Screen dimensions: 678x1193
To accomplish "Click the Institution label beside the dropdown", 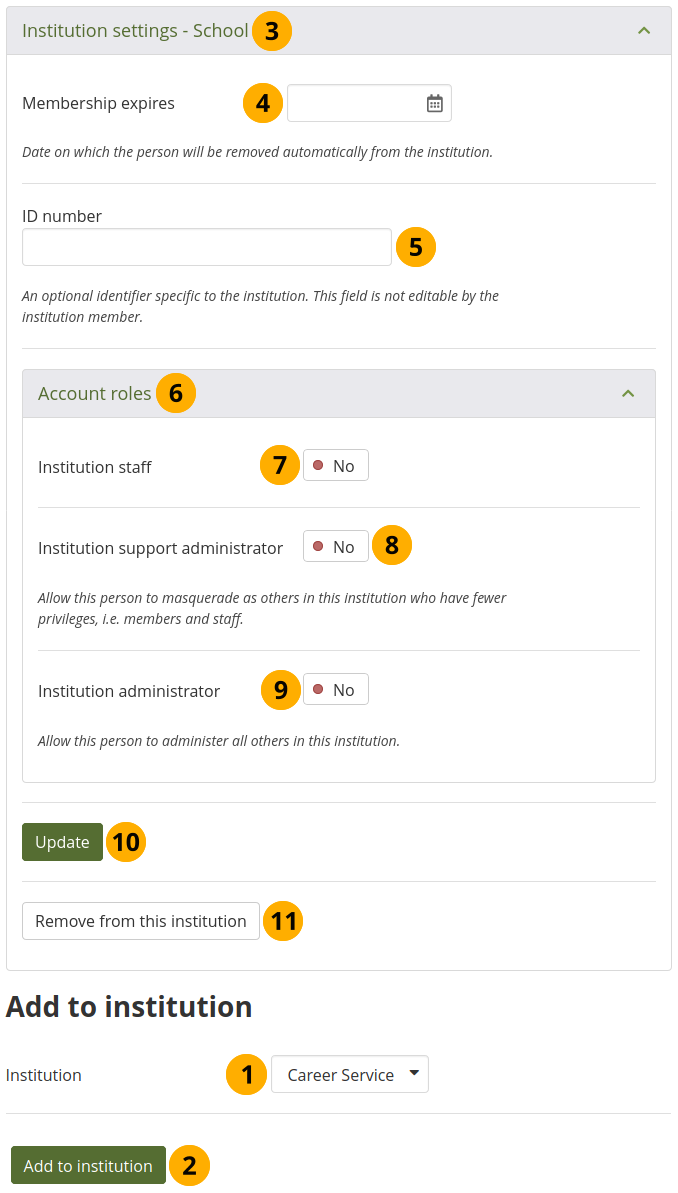I will pos(44,1075).
